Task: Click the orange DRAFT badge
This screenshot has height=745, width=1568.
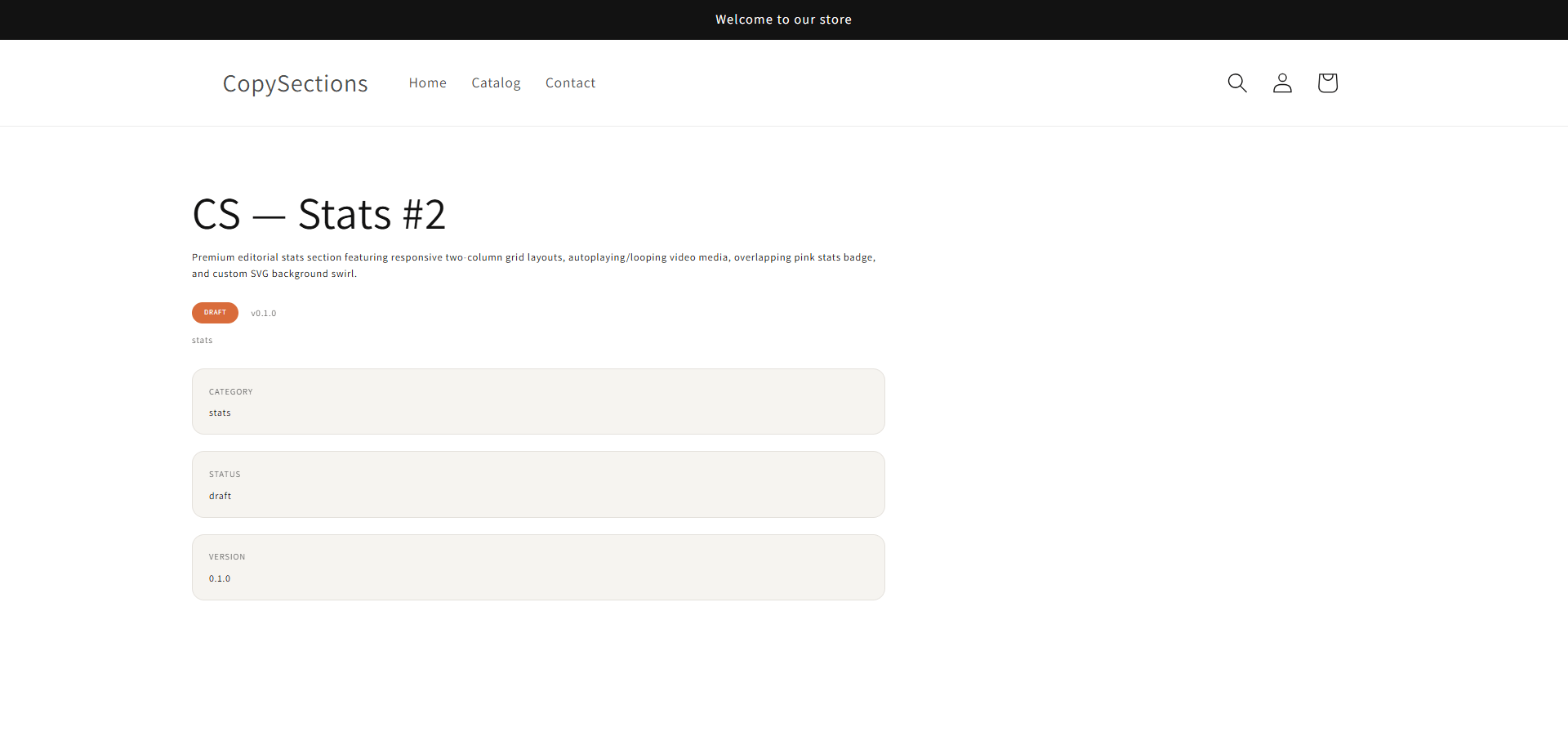Action: pos(215,313)
